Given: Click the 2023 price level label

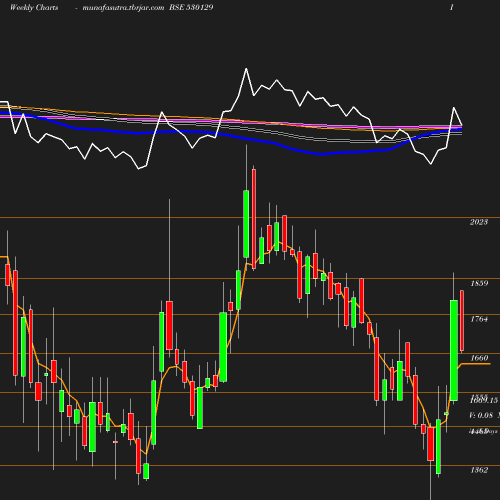Looking at the screenshot, I should click(x=479, y=222).
